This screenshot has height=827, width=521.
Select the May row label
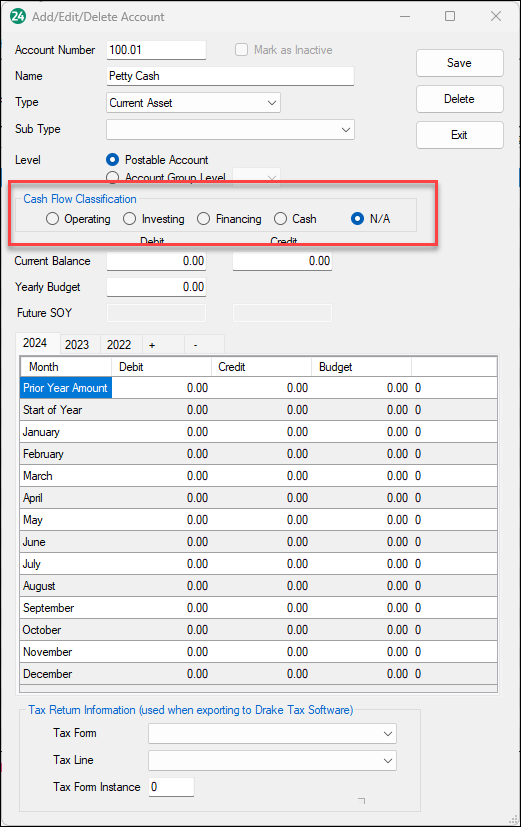pos(33,520)
